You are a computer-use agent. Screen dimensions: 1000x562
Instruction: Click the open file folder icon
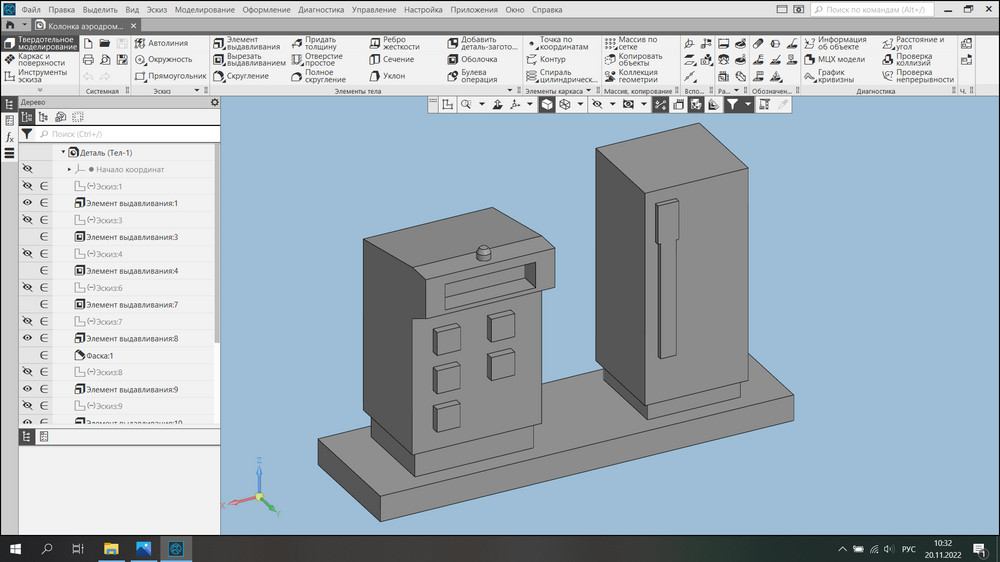105,43
